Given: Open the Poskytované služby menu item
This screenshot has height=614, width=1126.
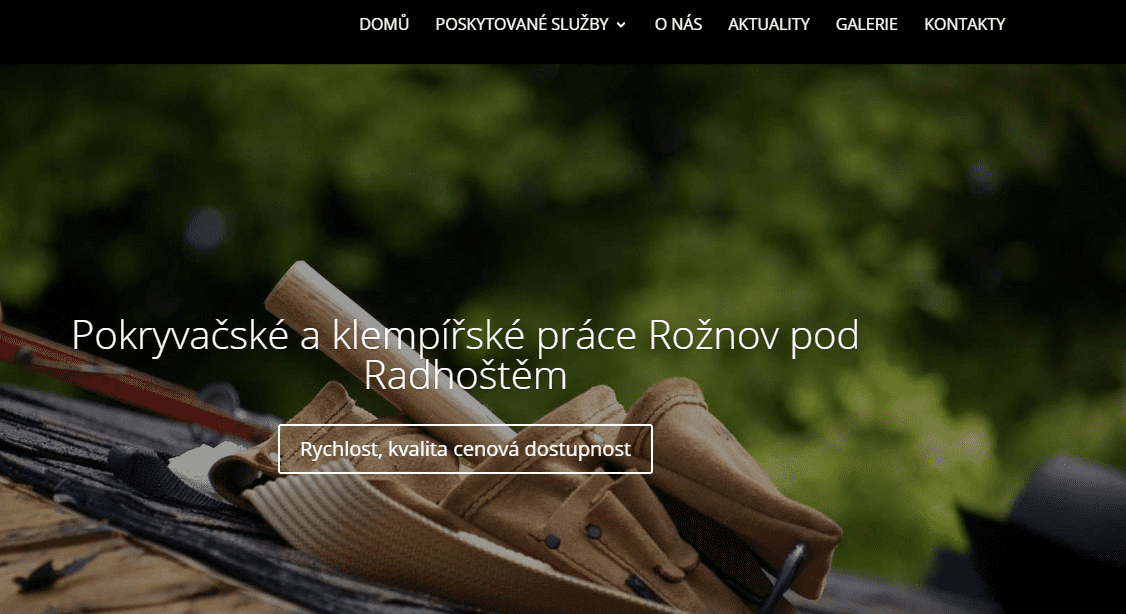Looking at the screenshot, I should [522, 24].
